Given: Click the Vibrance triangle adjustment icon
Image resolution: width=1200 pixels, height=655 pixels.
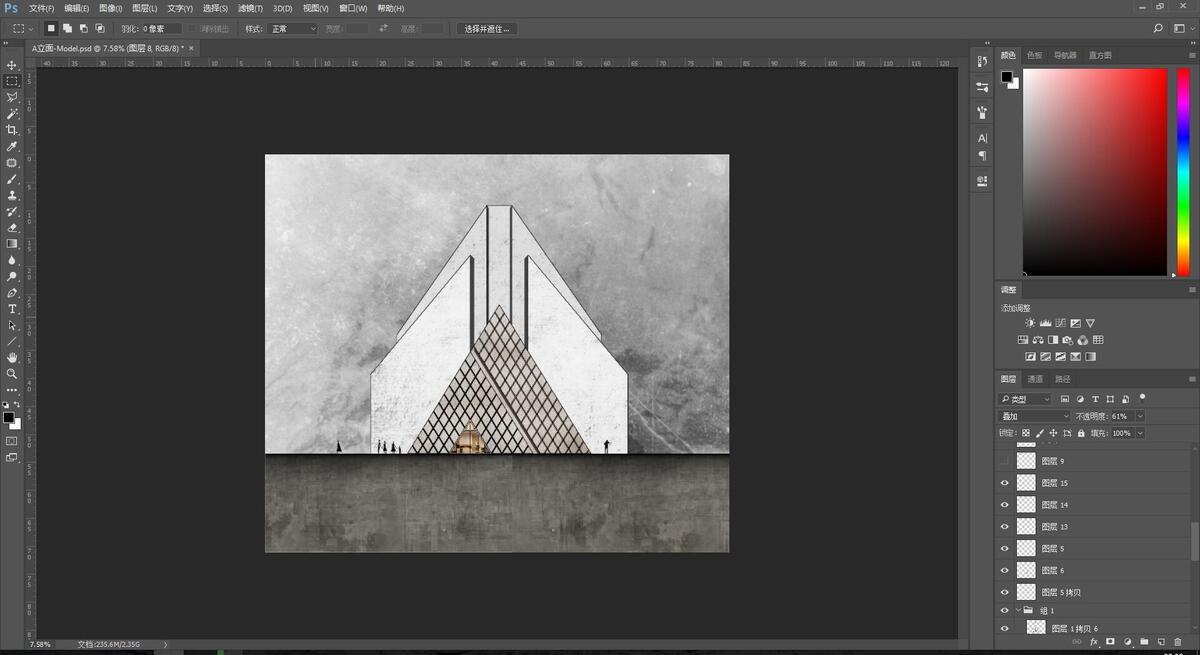Looking at the screenshot, I should [x=1090, y=323].
